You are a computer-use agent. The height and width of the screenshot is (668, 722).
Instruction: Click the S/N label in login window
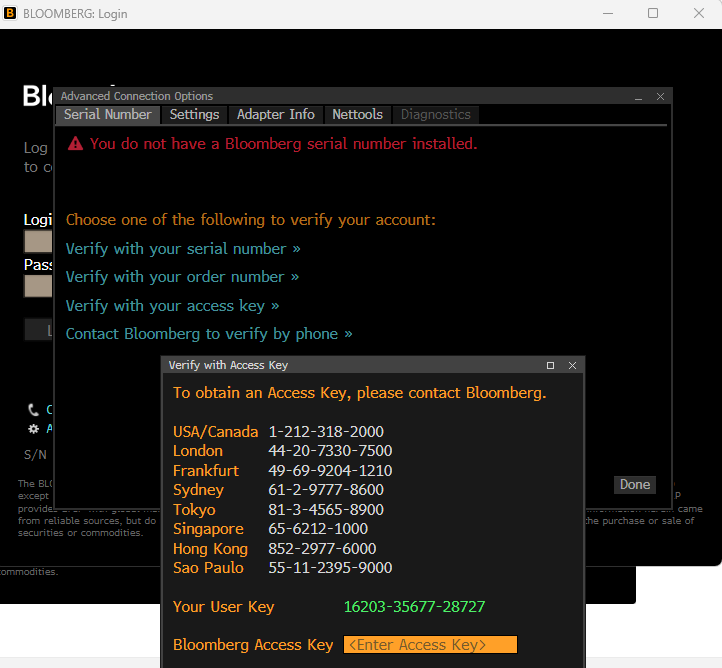coord(35,455)
